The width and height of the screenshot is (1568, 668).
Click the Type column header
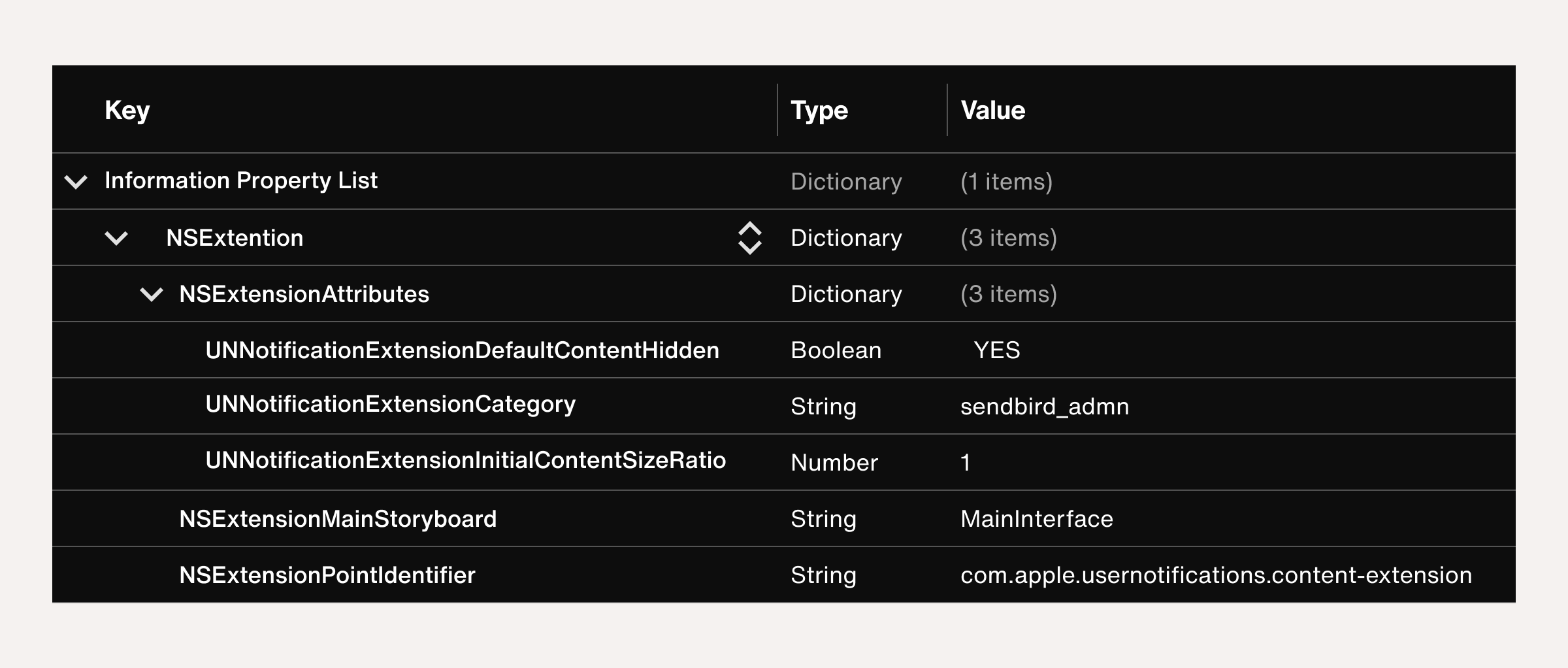click(818, 110)
